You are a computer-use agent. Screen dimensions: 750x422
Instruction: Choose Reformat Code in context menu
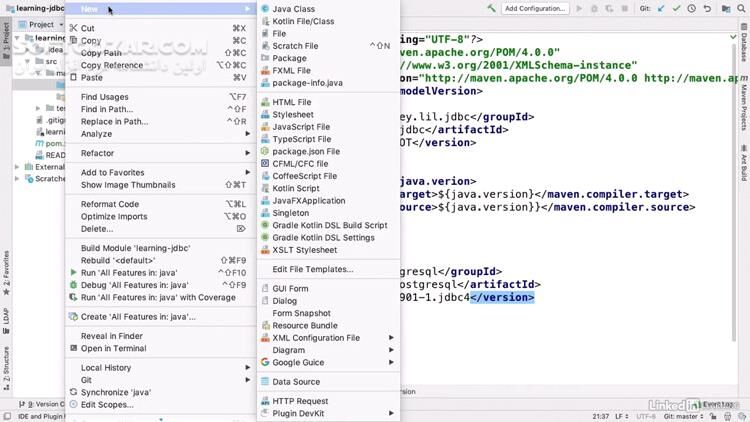pos(110,204)
